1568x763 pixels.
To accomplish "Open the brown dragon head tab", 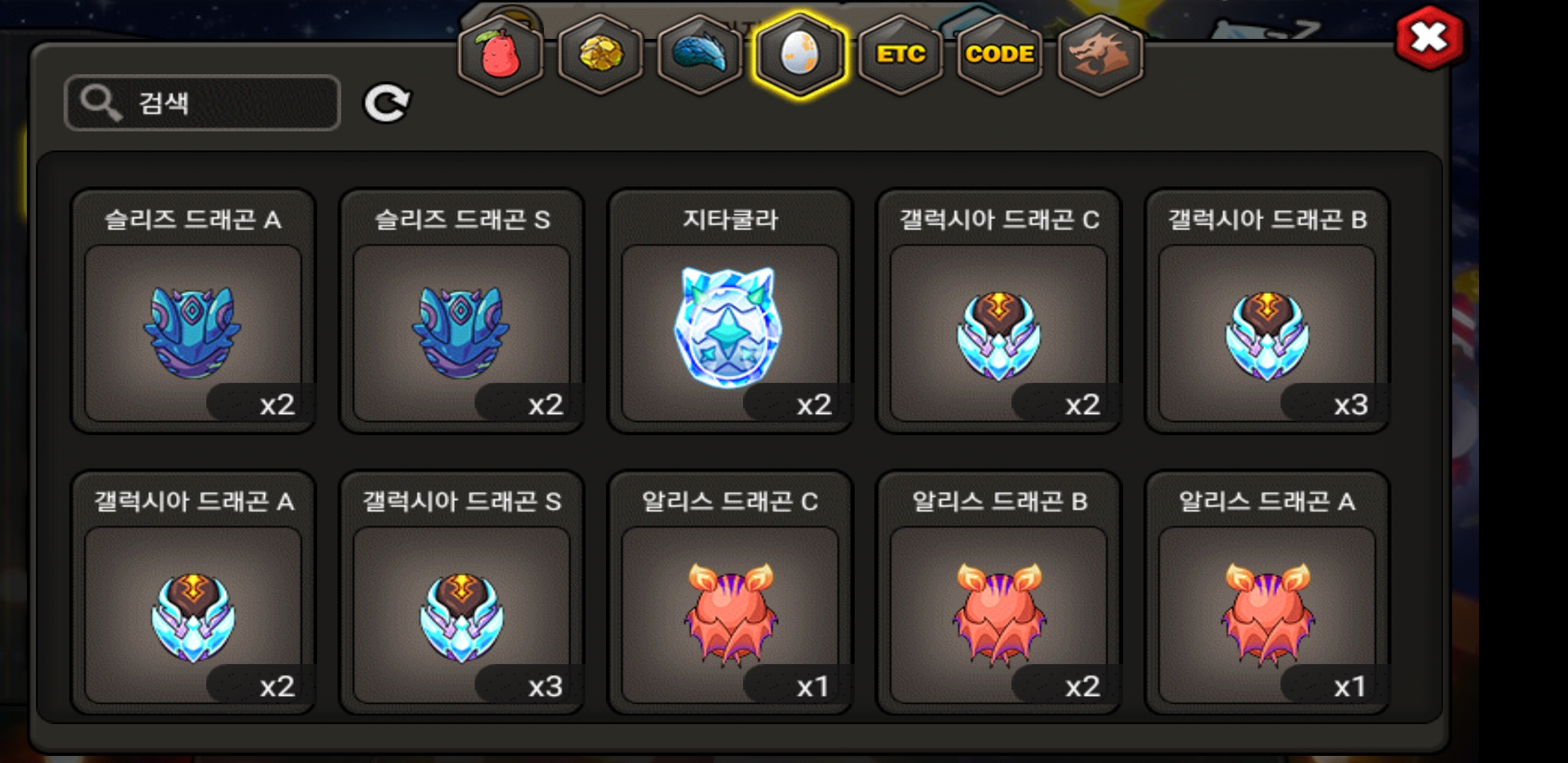I will click(x=1100, y=54).
